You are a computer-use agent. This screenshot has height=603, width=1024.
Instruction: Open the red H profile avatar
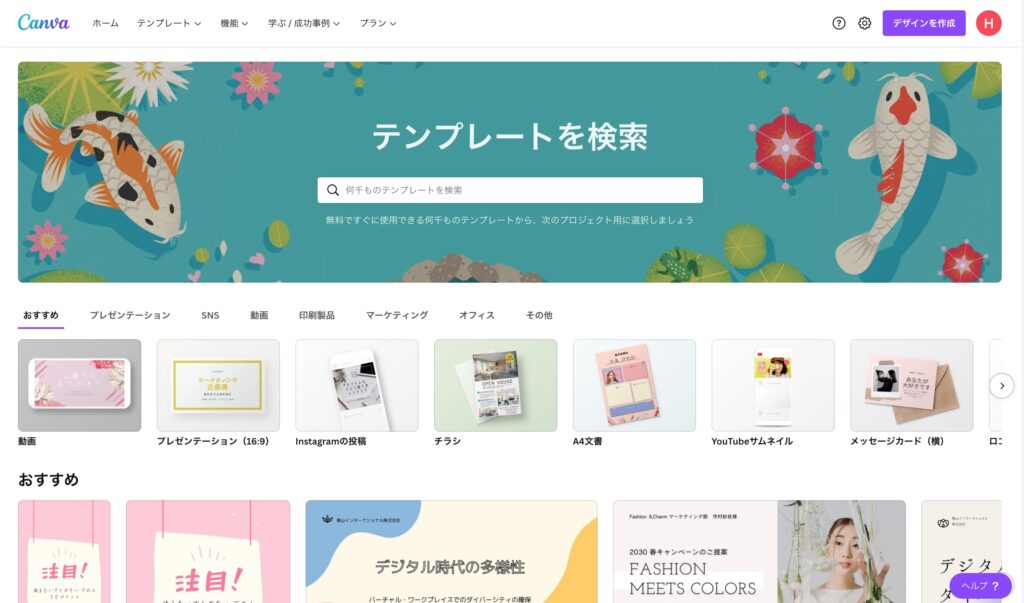(988, 23)
